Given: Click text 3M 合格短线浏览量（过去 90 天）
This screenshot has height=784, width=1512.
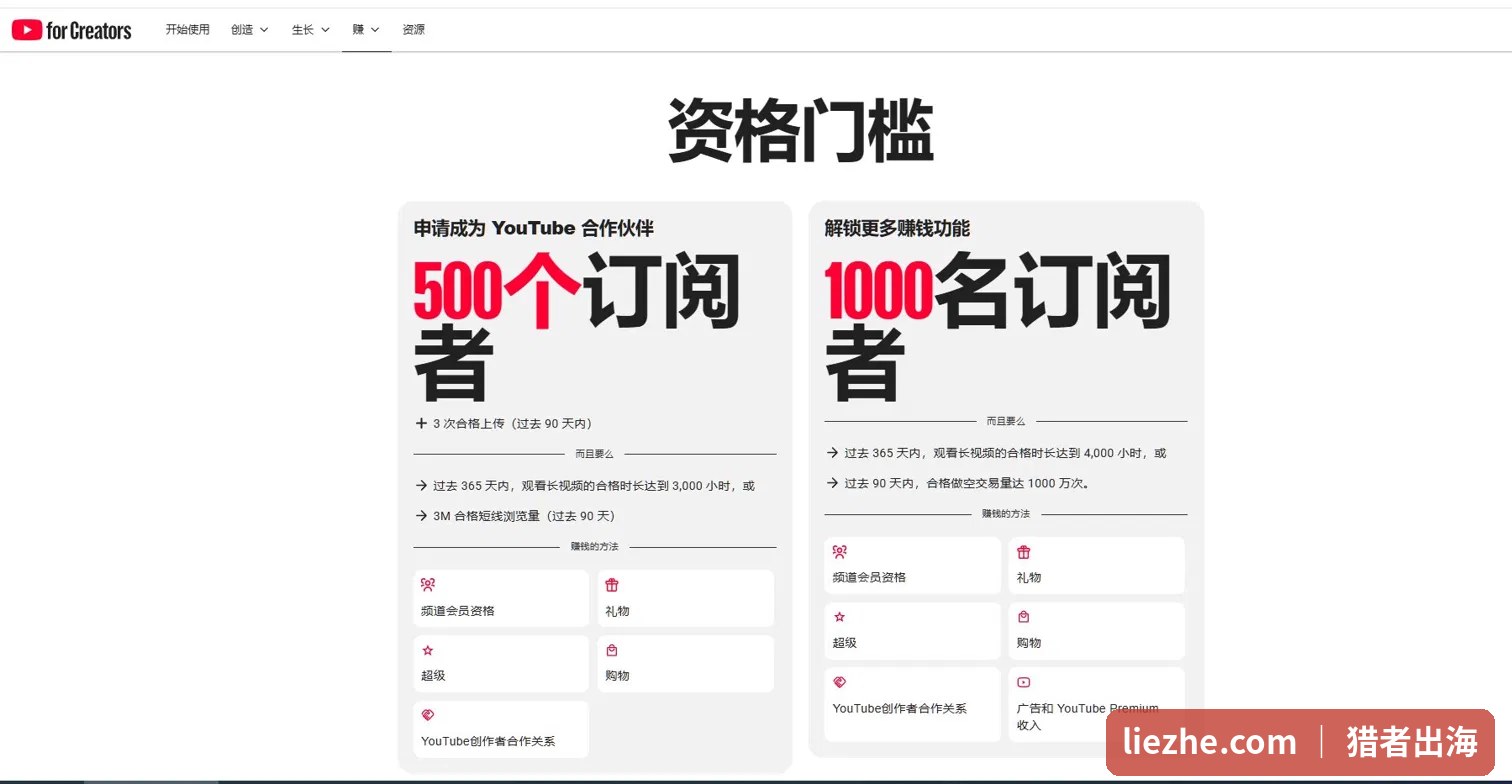Looking at the screenshot, I should pos(524,516).
